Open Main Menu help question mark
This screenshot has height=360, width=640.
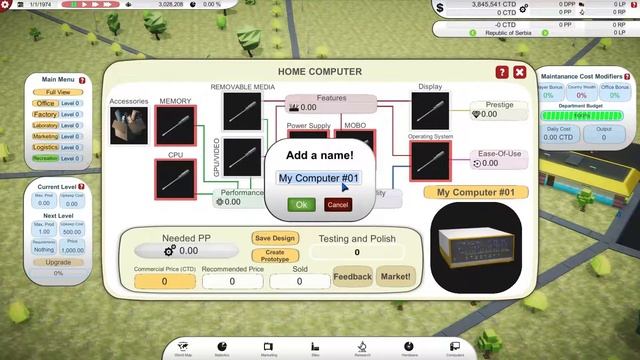(x=82, y=80)
